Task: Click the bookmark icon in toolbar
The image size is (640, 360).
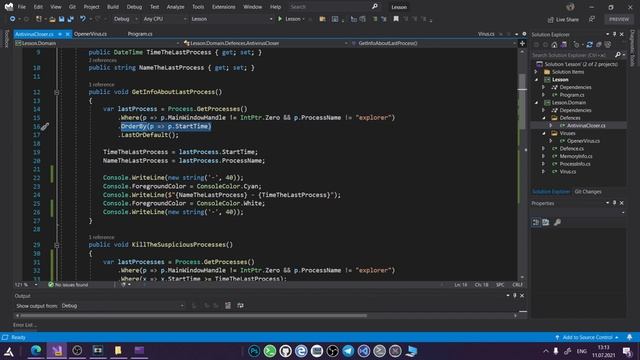Action: click(396, 19)
